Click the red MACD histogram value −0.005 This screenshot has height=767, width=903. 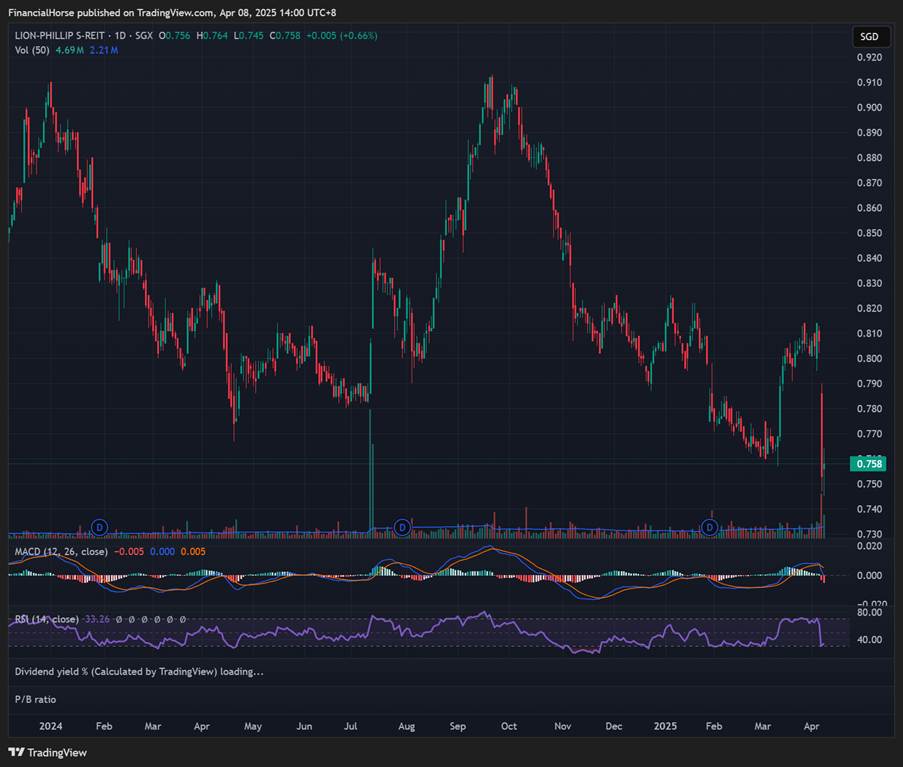click(x=129, y=552)
